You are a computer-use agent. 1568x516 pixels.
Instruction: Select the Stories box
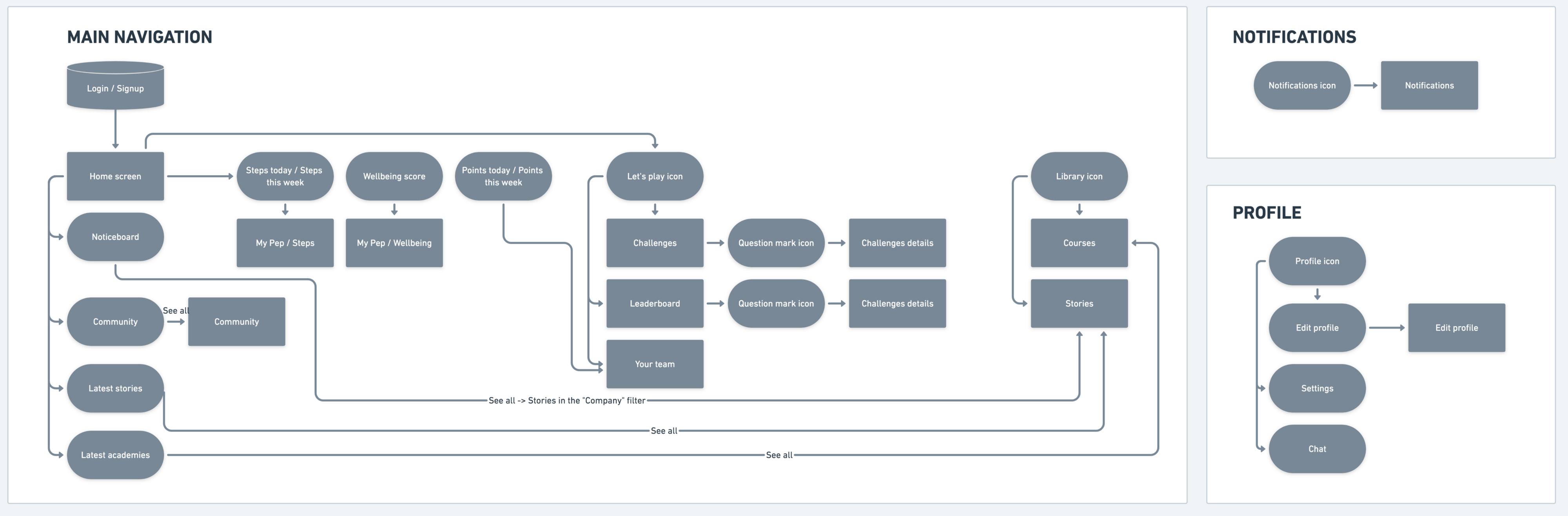(1079, 304)
